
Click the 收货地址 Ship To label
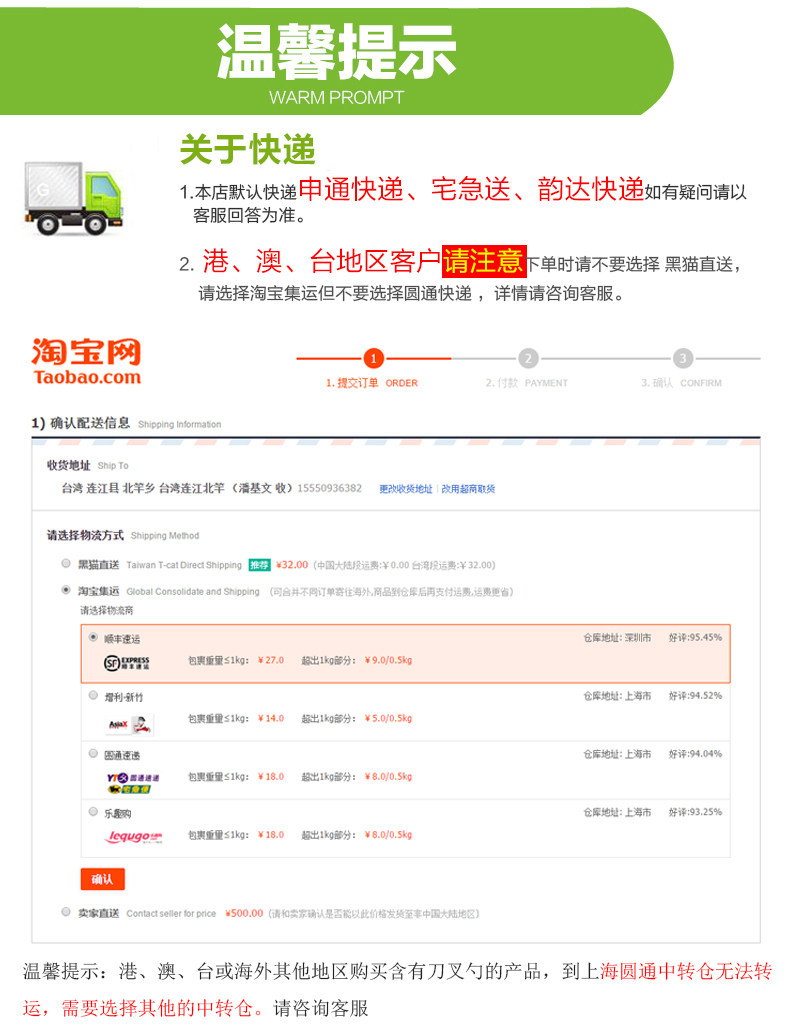coord(87,465)
